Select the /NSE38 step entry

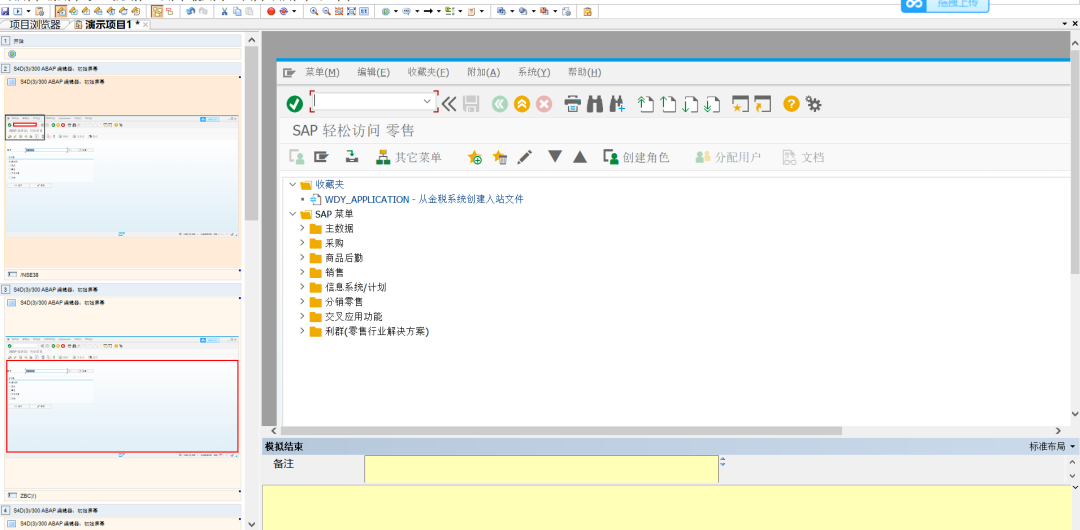[123, 274]
